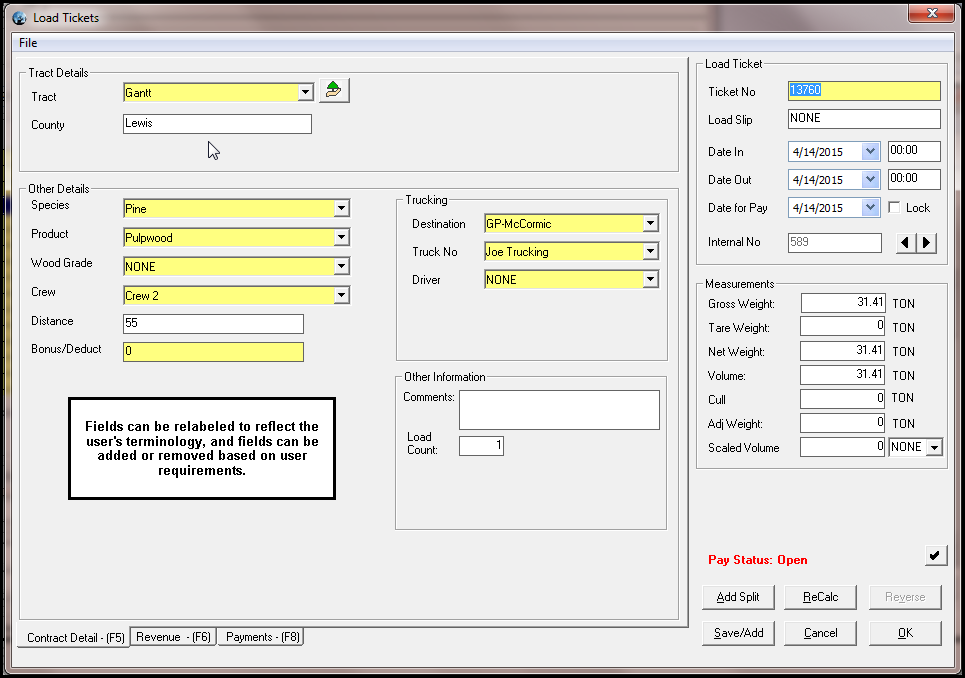Screen dimensions: 965x678
Task: Expand the Driver dropdown
Action: (x=651, y=279)
